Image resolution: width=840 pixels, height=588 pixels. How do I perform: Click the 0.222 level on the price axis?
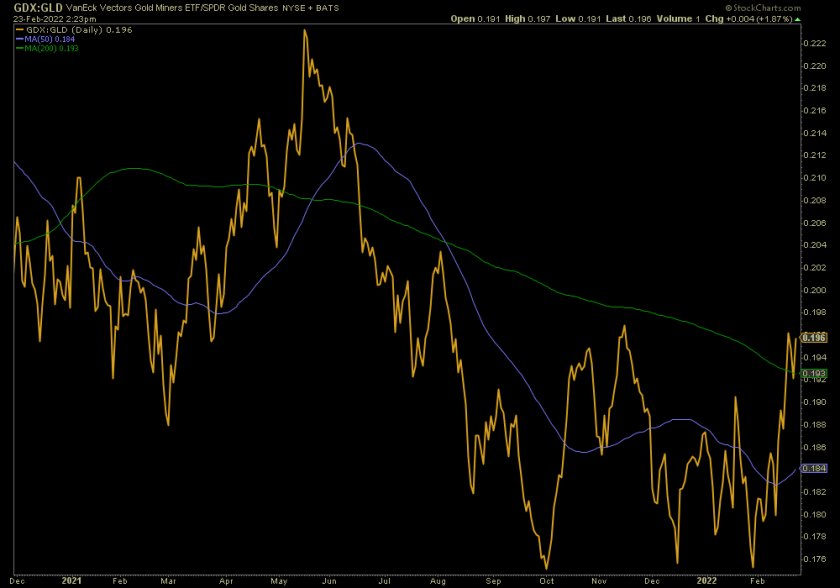point(815,43)
